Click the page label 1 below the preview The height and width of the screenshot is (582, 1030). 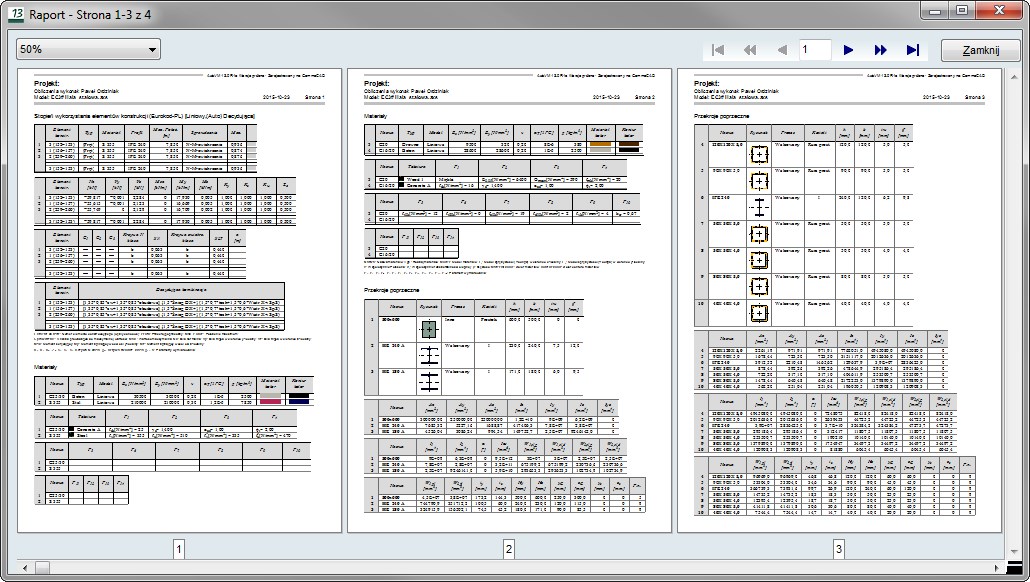[178, 548]
